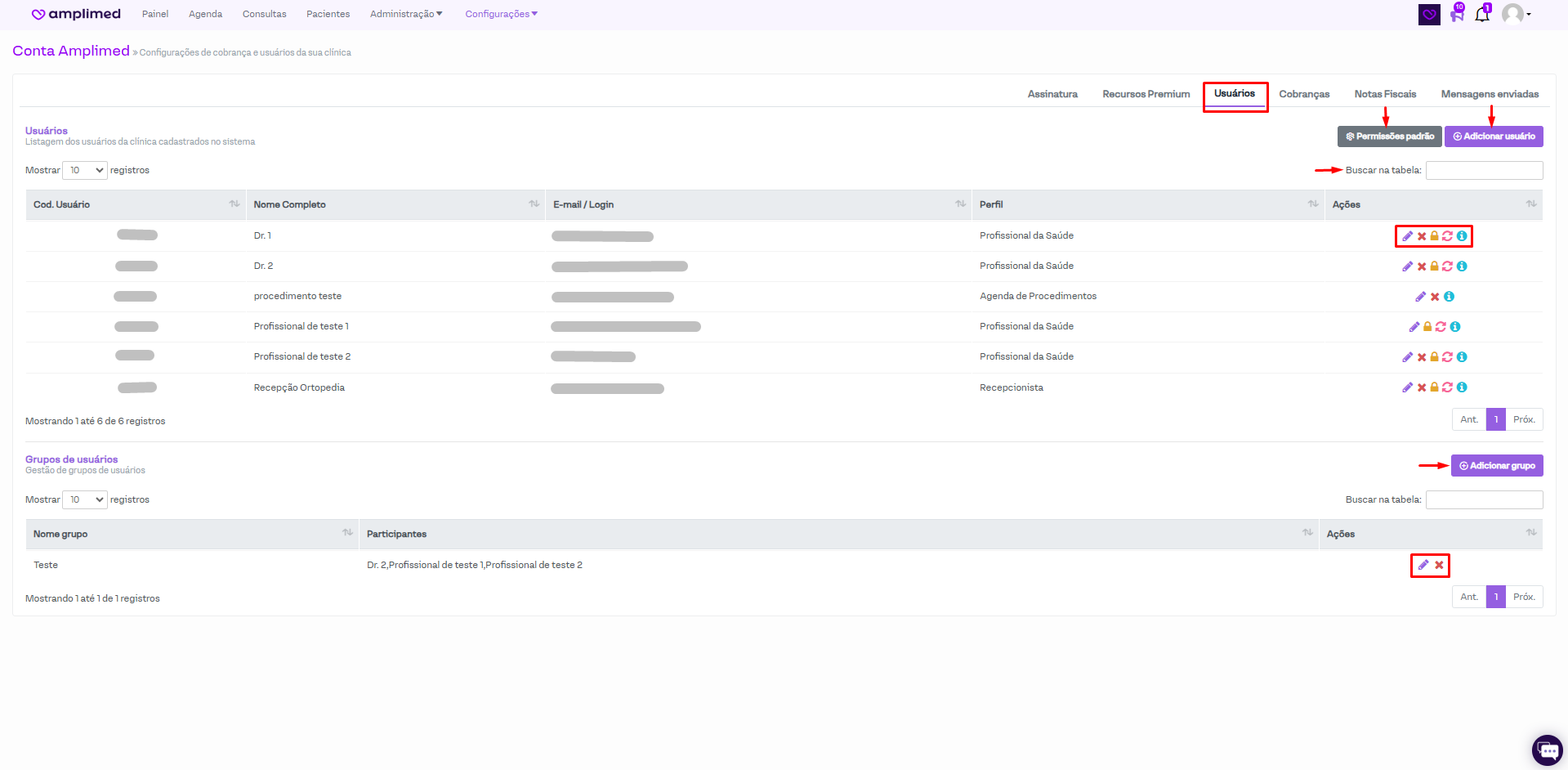This screenshot has width=1568, height=770.
Task: Click the red delete X for Dr. 2
Action: point(1422,266)
